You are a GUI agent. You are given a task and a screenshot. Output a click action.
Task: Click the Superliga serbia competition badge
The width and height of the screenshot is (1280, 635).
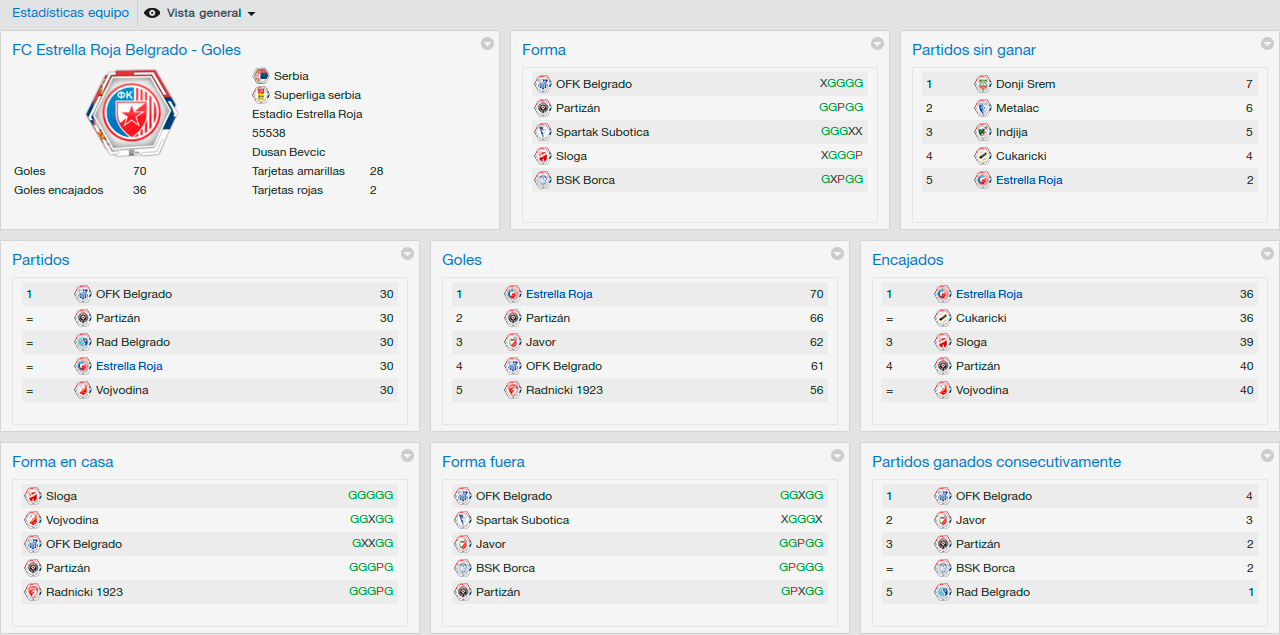point(261,95)
